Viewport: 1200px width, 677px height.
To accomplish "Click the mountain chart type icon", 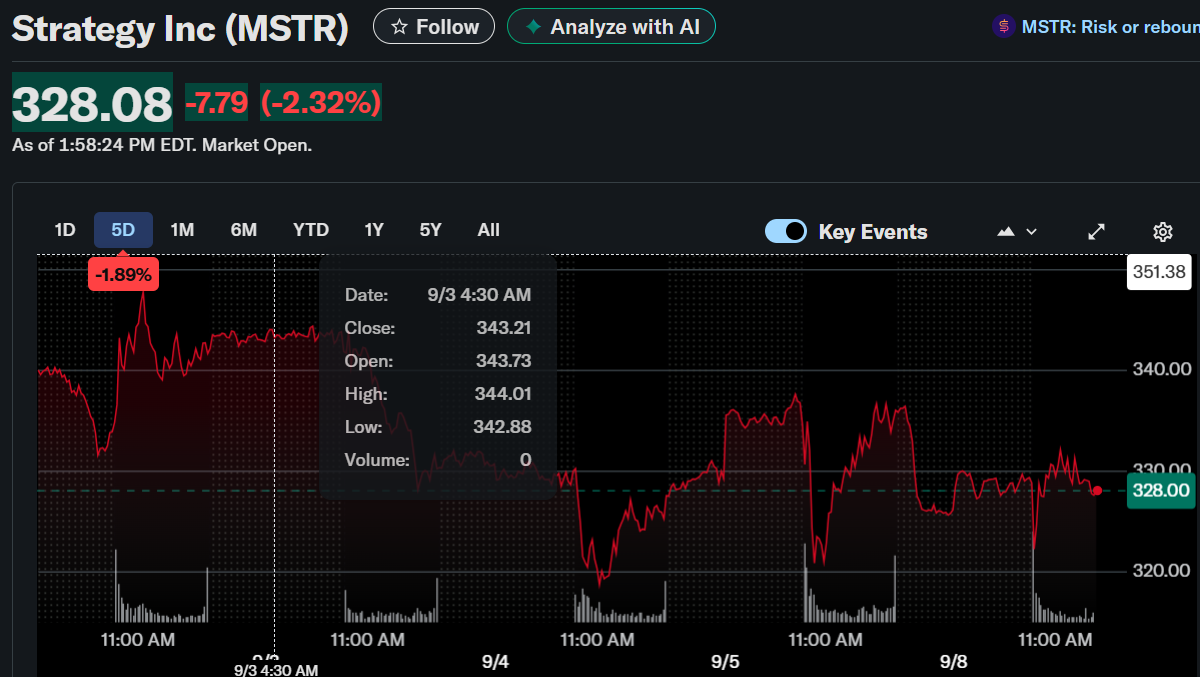I will point(1006,232).
